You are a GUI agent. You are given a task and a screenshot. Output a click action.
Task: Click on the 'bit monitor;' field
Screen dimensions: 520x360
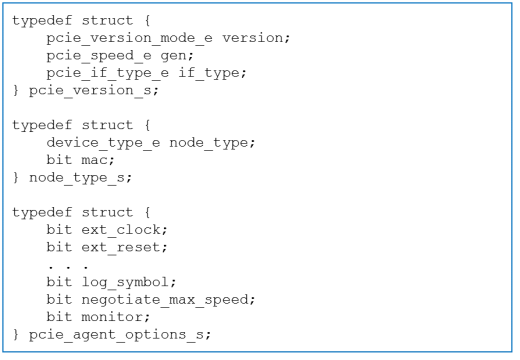pyautogui.click(x=98, y=317)
